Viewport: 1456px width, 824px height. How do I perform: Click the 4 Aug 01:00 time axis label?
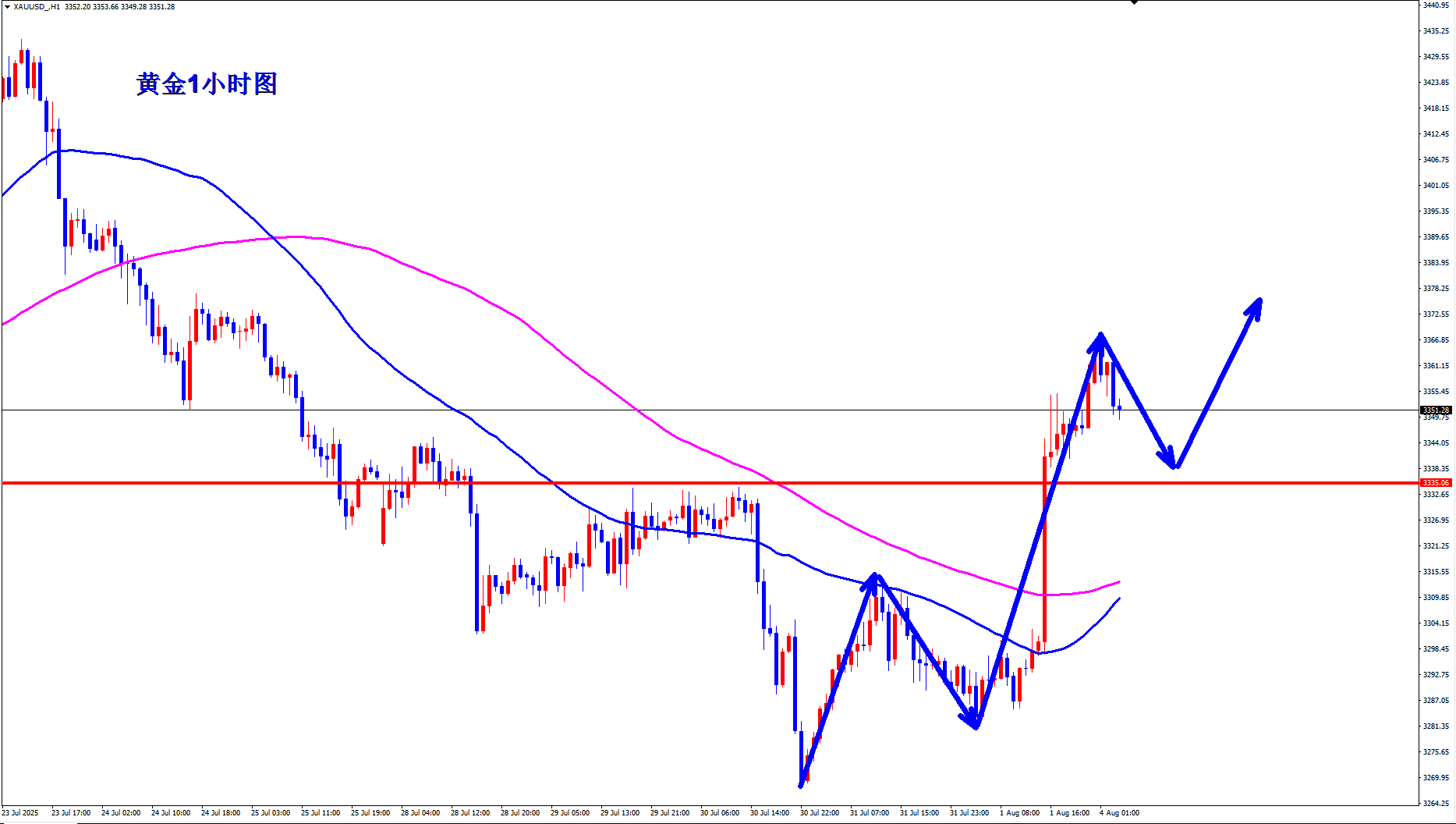click(x=1119, y=813)
